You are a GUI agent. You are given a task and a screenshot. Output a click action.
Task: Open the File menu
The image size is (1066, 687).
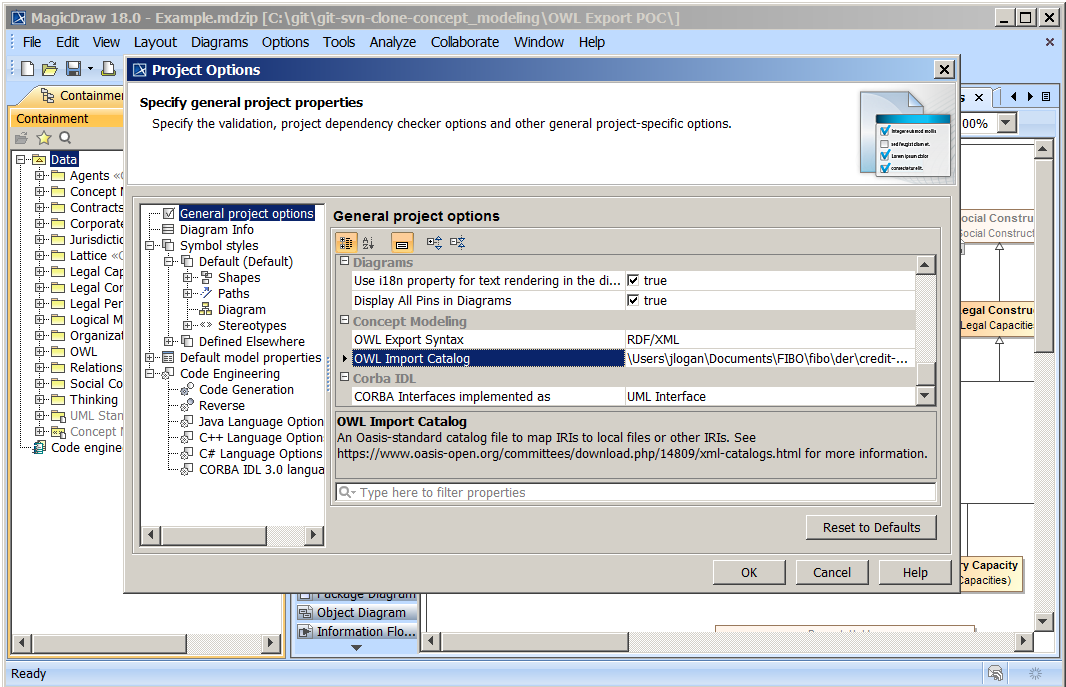tap(32, 42)
